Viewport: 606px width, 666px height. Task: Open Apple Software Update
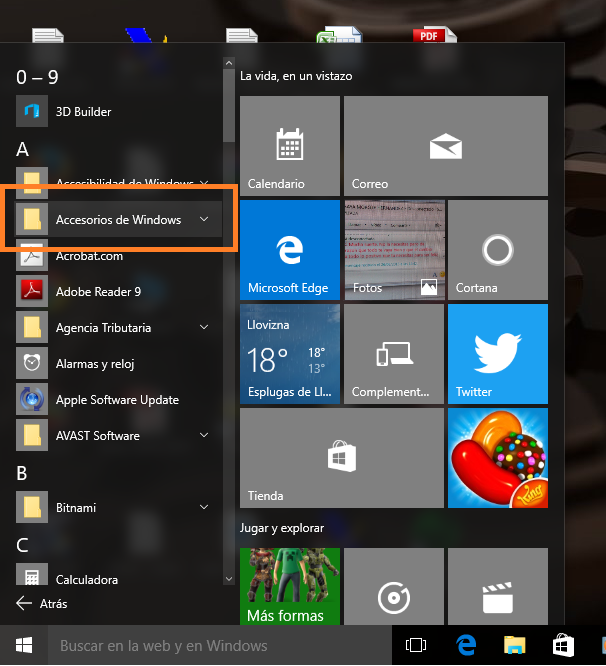click(x=117, y=400)
